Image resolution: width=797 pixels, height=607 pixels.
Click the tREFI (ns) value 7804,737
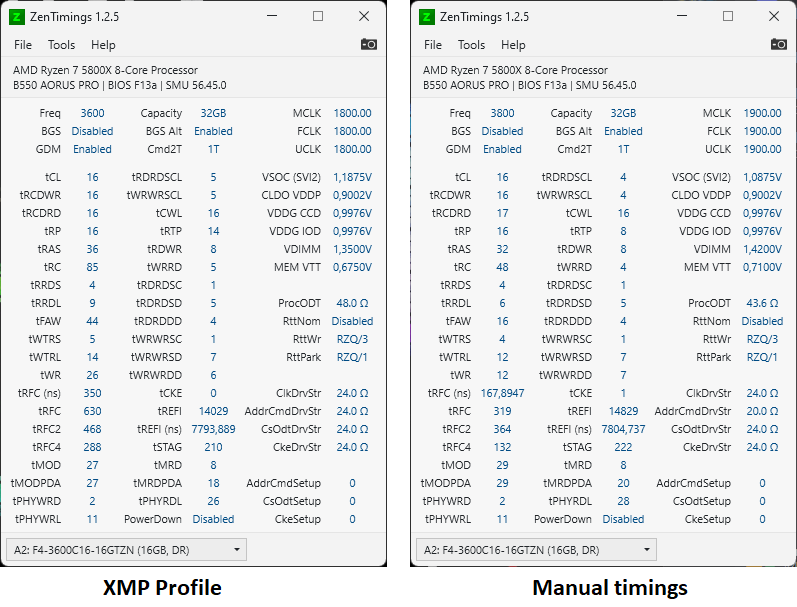623,429
